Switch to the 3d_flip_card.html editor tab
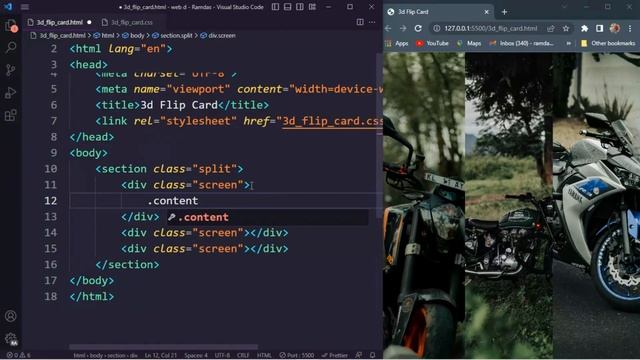This screenshot has height=360, width=640. point(60,22)
